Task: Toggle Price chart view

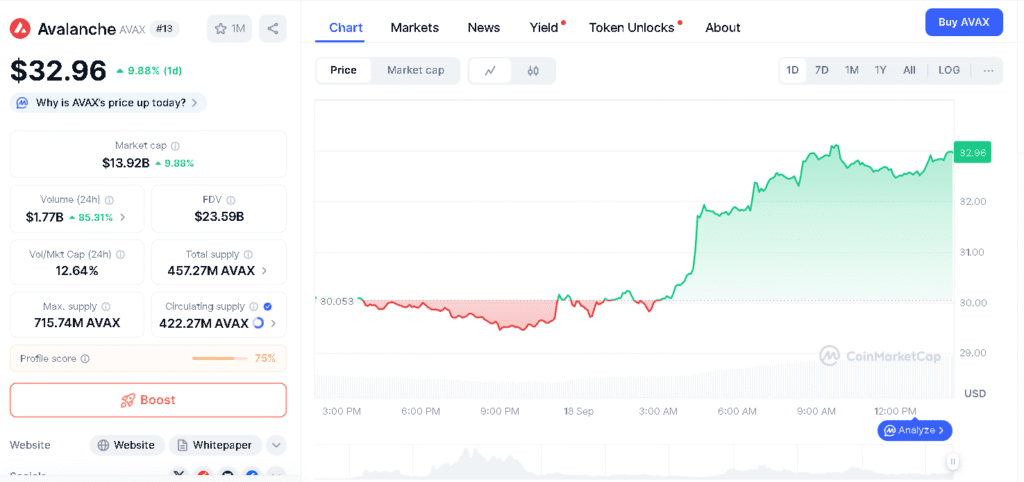Action: [343, 71]
